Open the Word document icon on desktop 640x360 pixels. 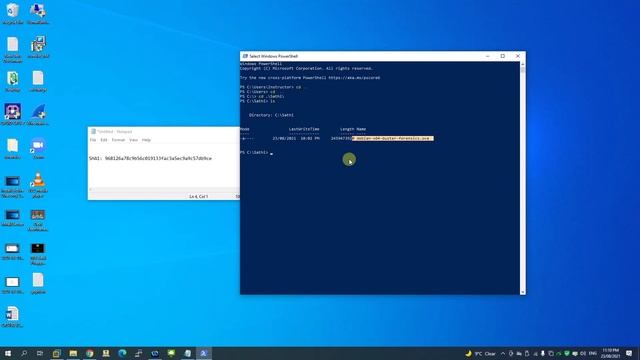(12, 317)
